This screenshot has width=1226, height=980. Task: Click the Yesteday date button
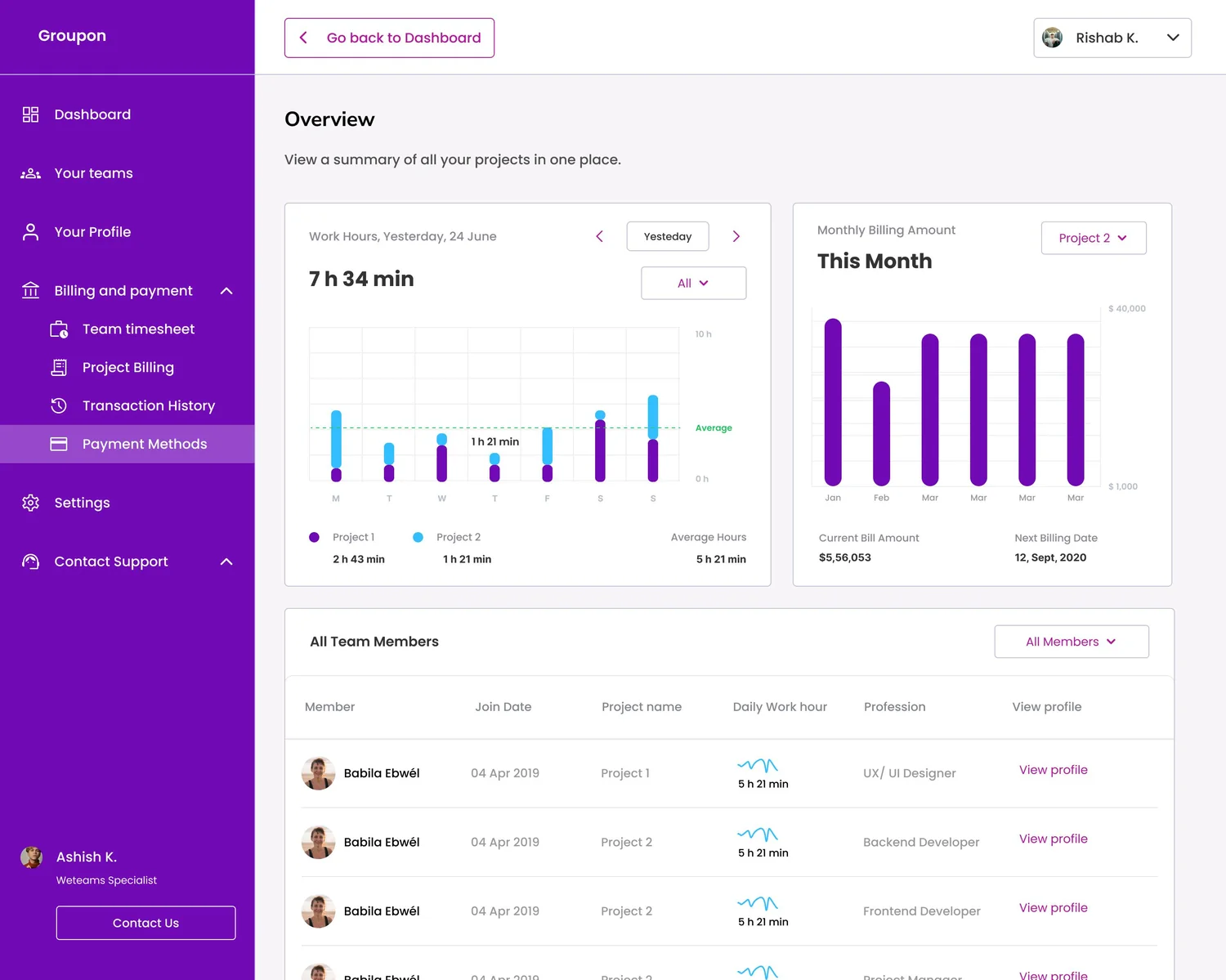click(x=668, y=236)
